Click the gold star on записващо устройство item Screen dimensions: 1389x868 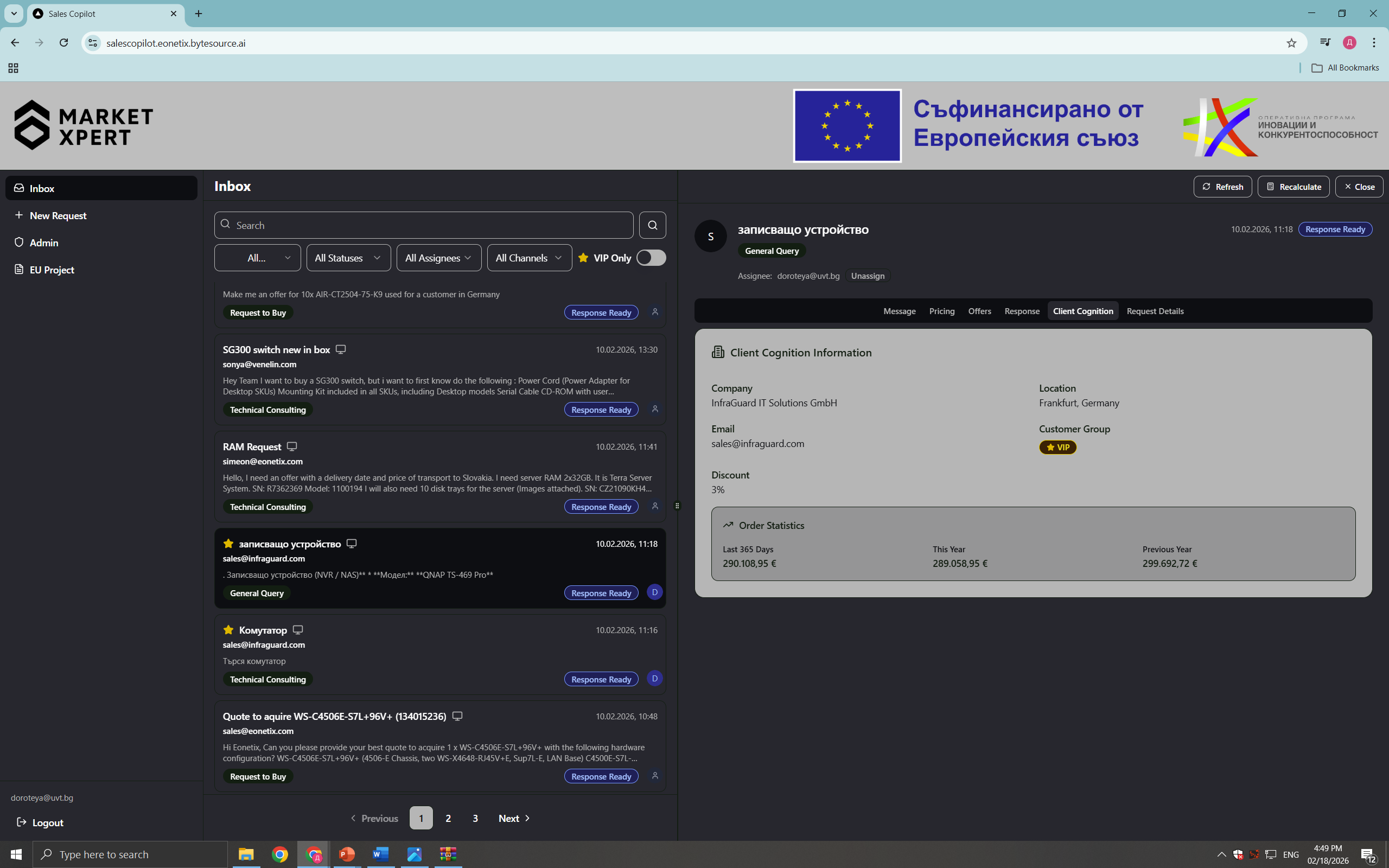(228, 544)
